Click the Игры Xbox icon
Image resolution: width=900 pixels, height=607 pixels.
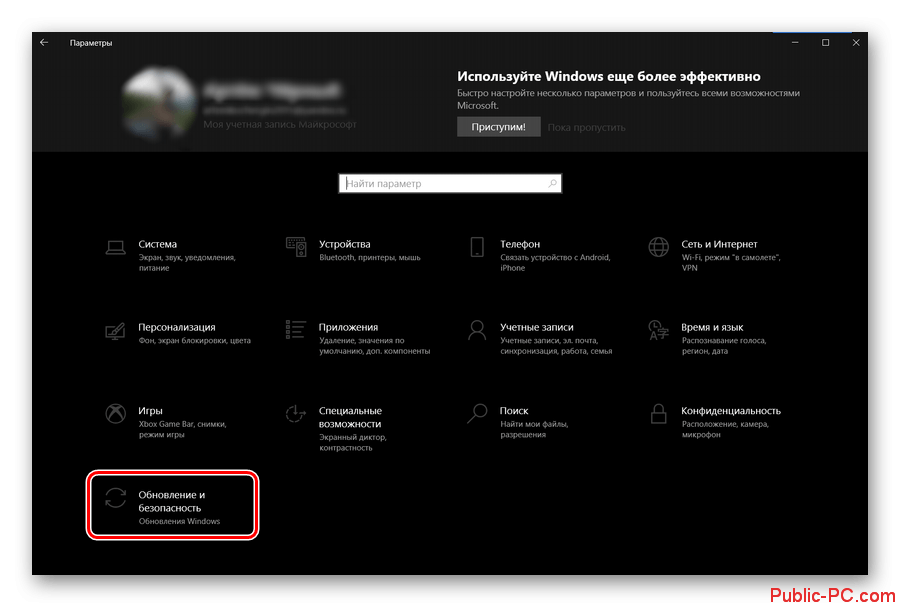115,414
